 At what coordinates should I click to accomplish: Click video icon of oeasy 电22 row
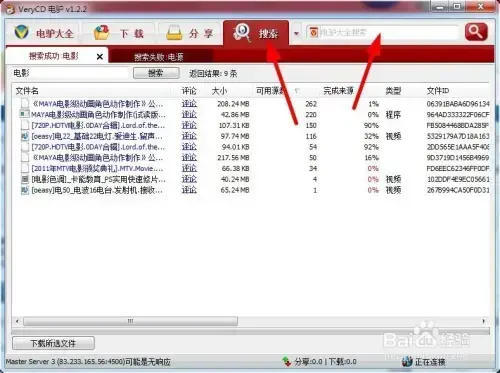pos(25,136)
